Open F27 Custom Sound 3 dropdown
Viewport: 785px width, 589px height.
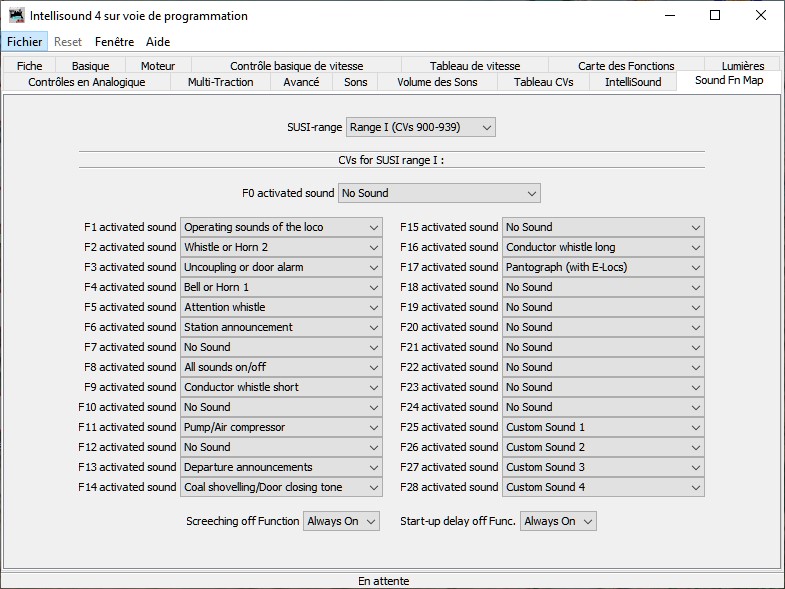point(603,468)
